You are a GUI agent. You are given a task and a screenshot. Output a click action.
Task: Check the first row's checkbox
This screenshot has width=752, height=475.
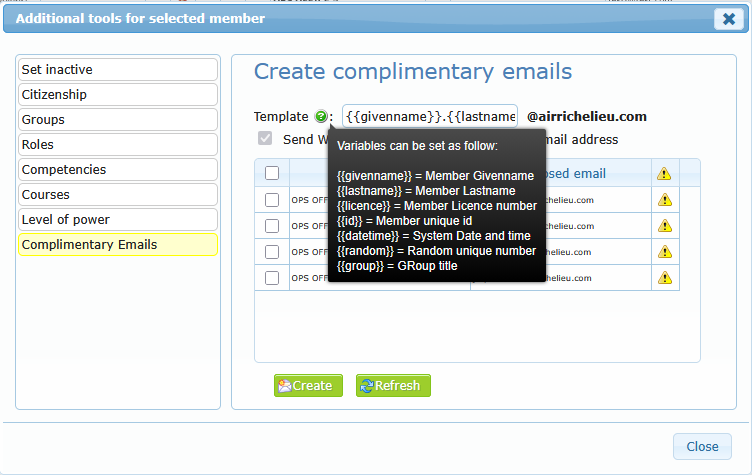click(x=272, y=200)
